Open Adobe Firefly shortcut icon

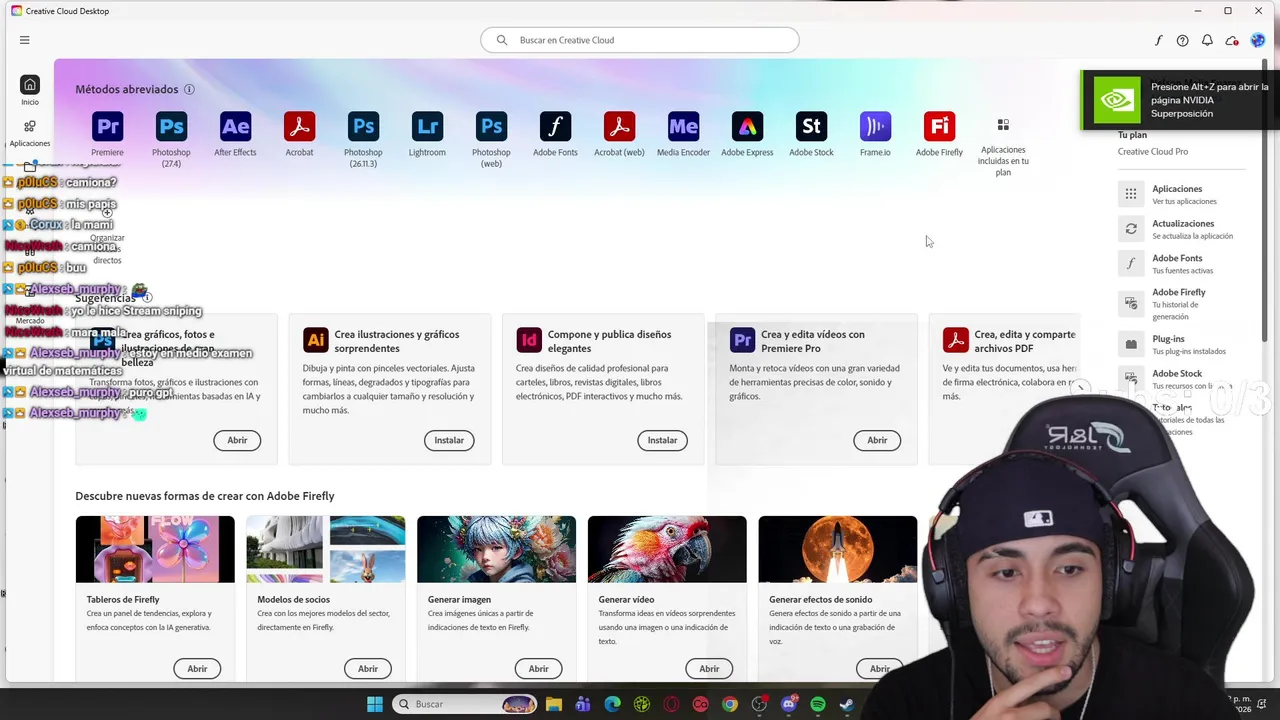[x=939, y=127]
